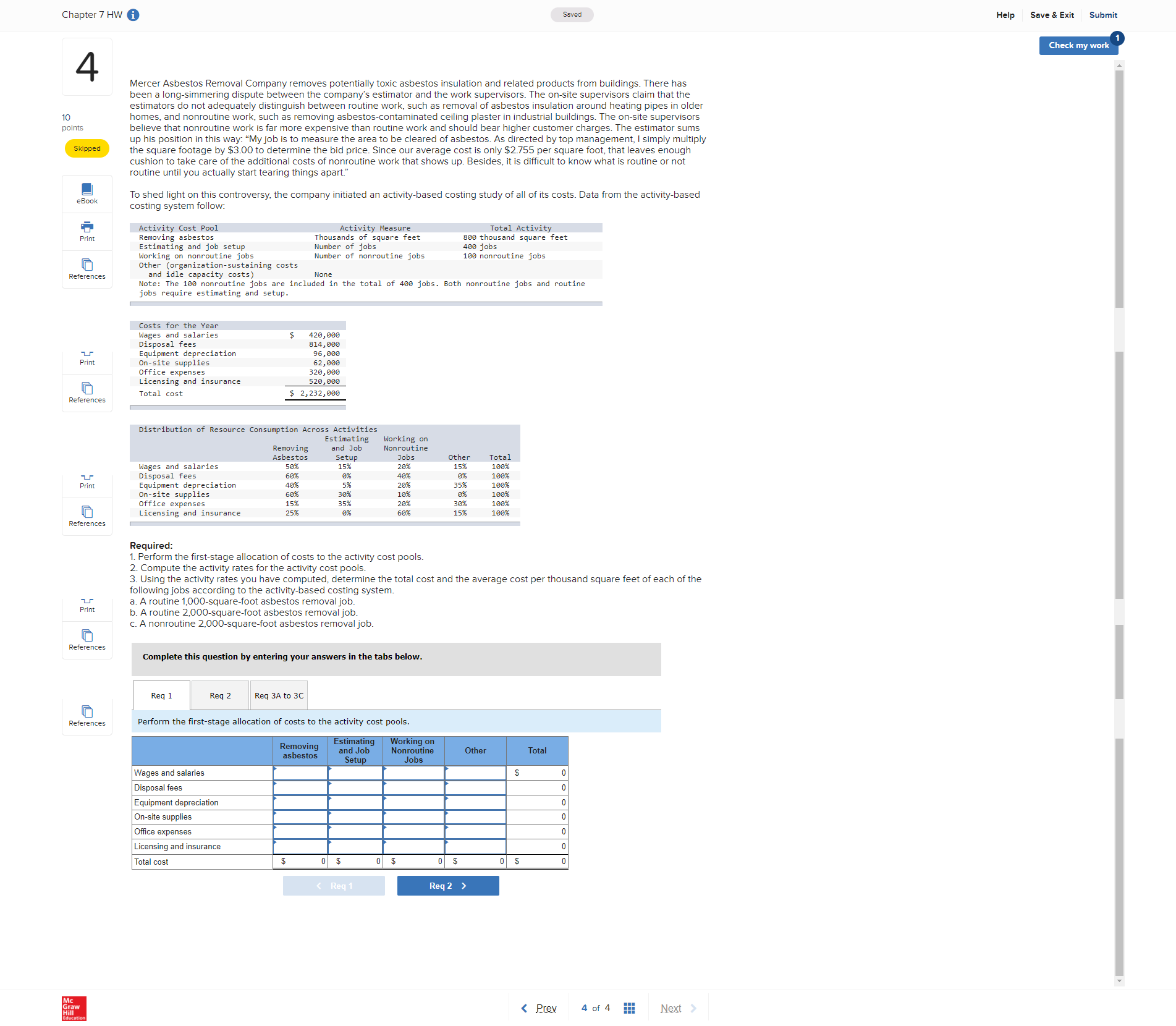
Task: Click Next to advance questions
Action: [x=670, y=1007]
